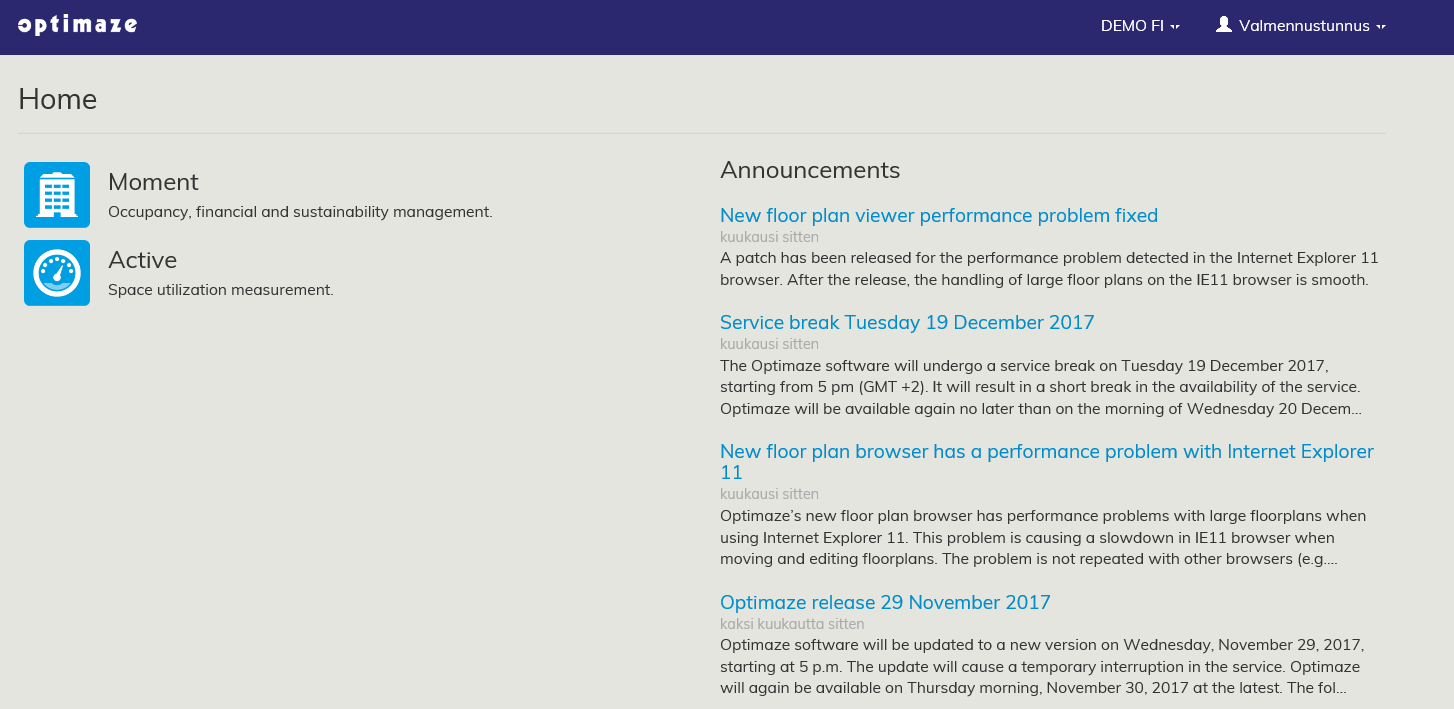Click 'Space utilization measurement' description text
This screenshot has width=1454, height=709.
pos(220,290)
